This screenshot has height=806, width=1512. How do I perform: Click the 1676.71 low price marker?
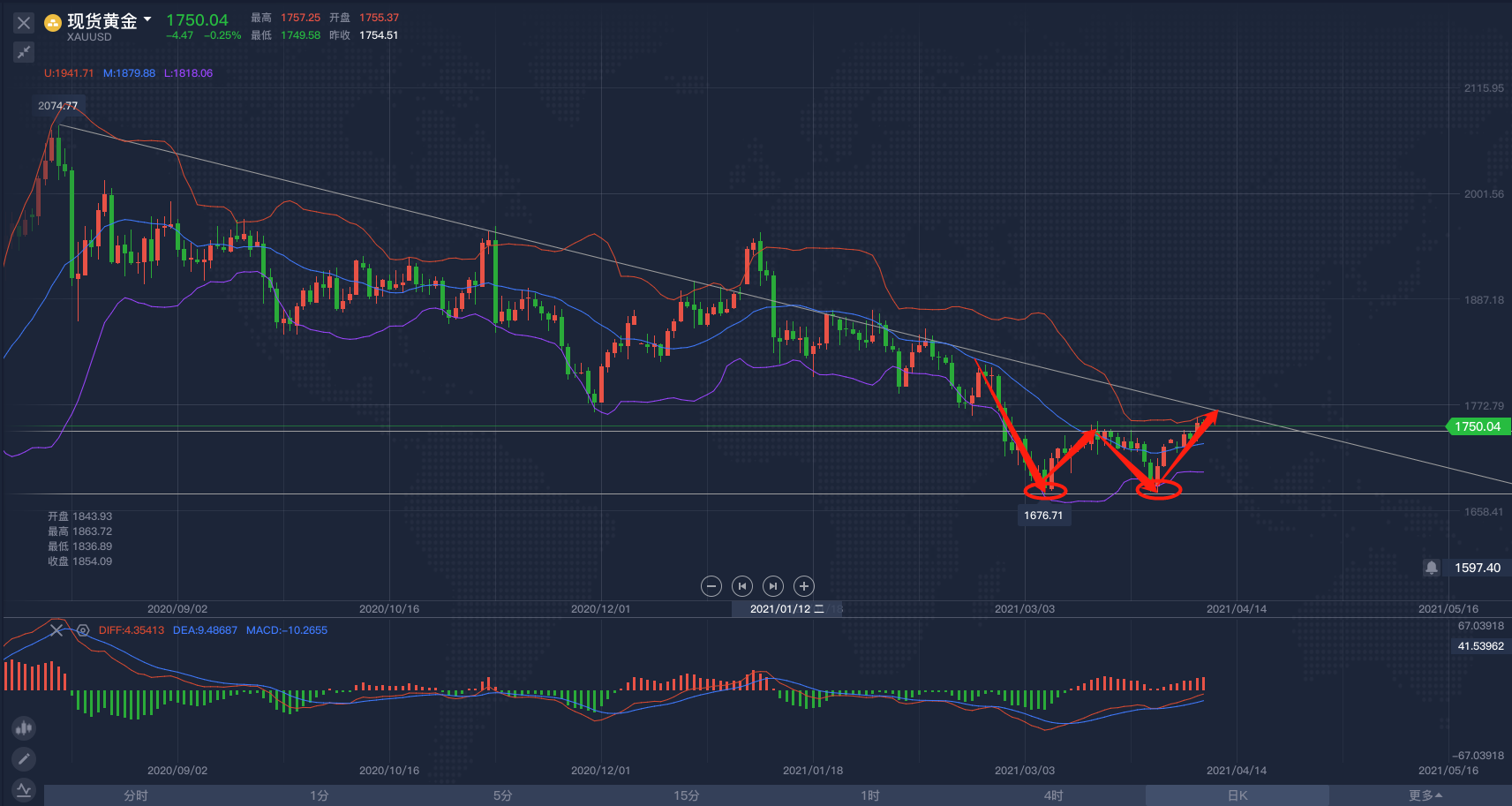click(1043, 516)
